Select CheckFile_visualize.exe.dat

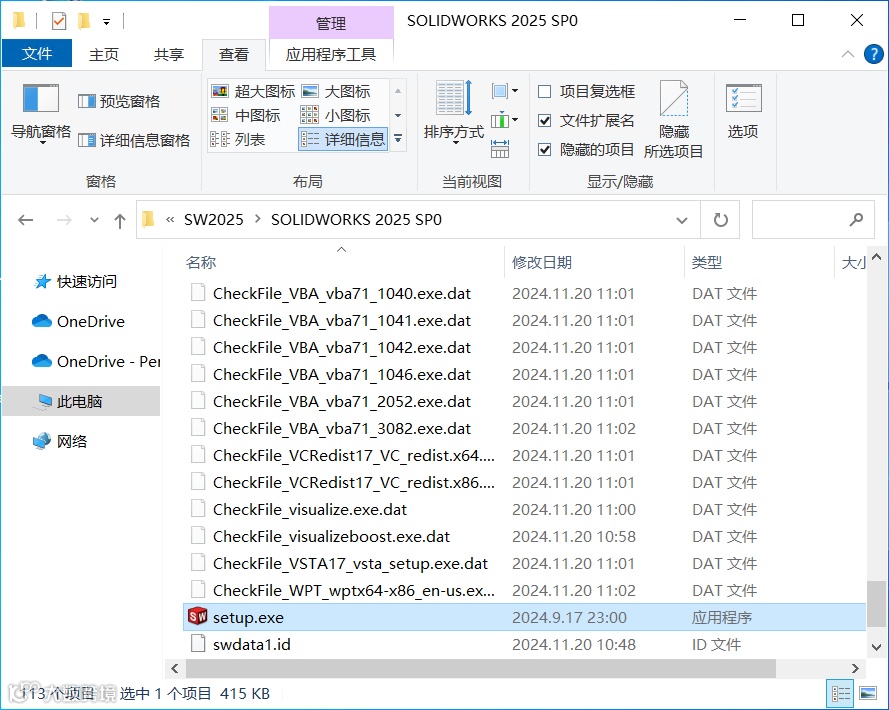(x=524, y=509)
